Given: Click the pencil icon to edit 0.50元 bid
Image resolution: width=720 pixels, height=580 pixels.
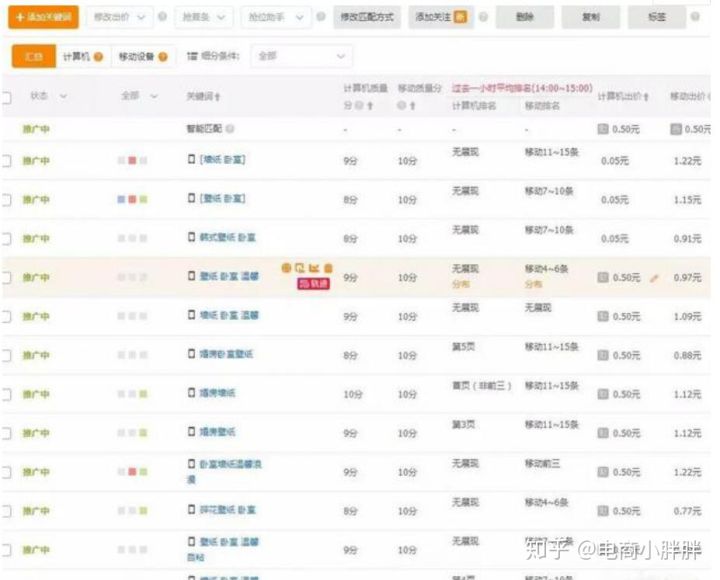Looking at the screenshot, I should (655, 278).
